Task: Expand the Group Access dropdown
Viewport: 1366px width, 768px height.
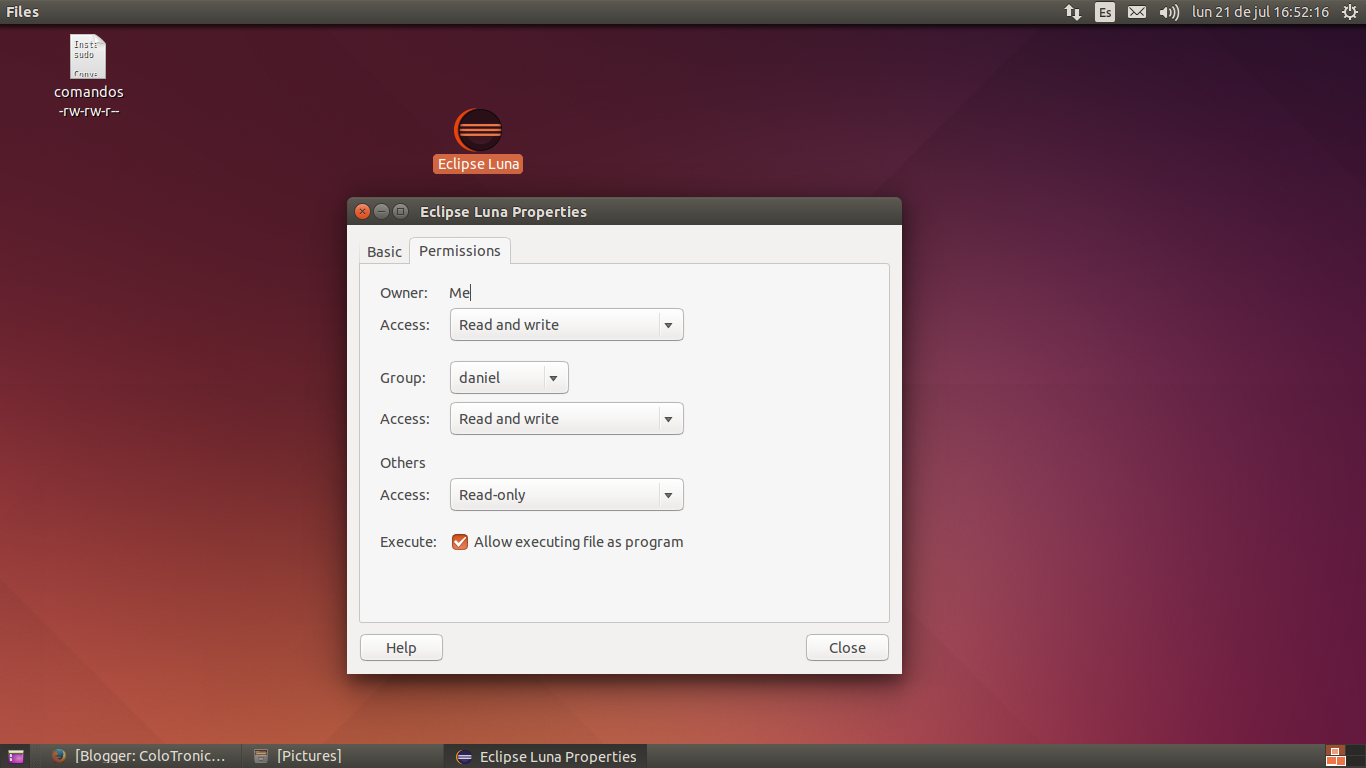Action: pos(567,419)
